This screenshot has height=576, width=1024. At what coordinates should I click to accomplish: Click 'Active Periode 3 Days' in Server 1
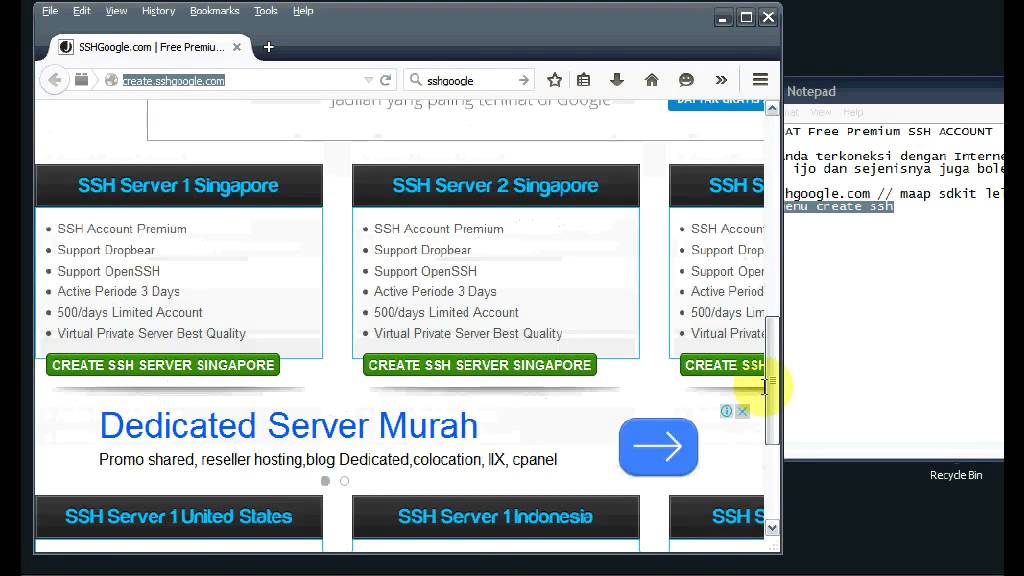pyautogui.click(x=118, y=291)
